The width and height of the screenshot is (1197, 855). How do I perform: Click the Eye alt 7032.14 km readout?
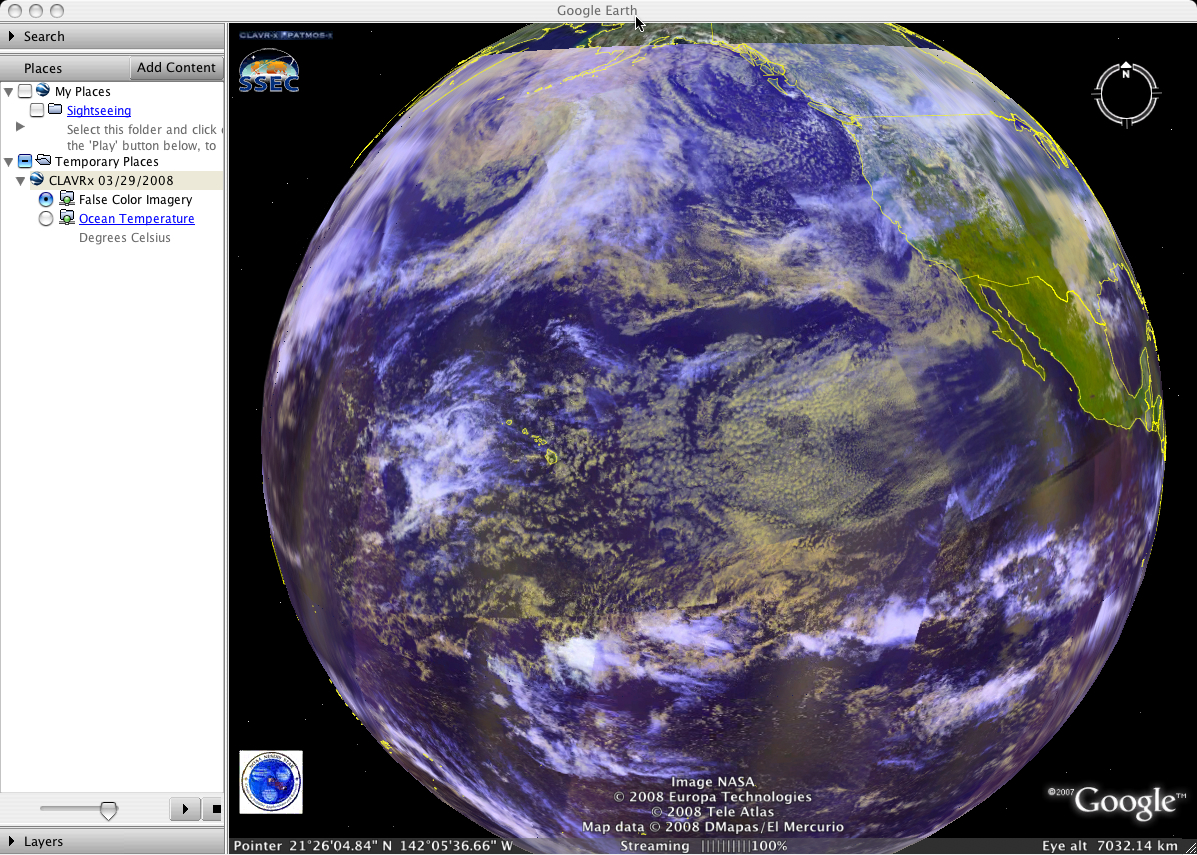[x=1109, y=846]
